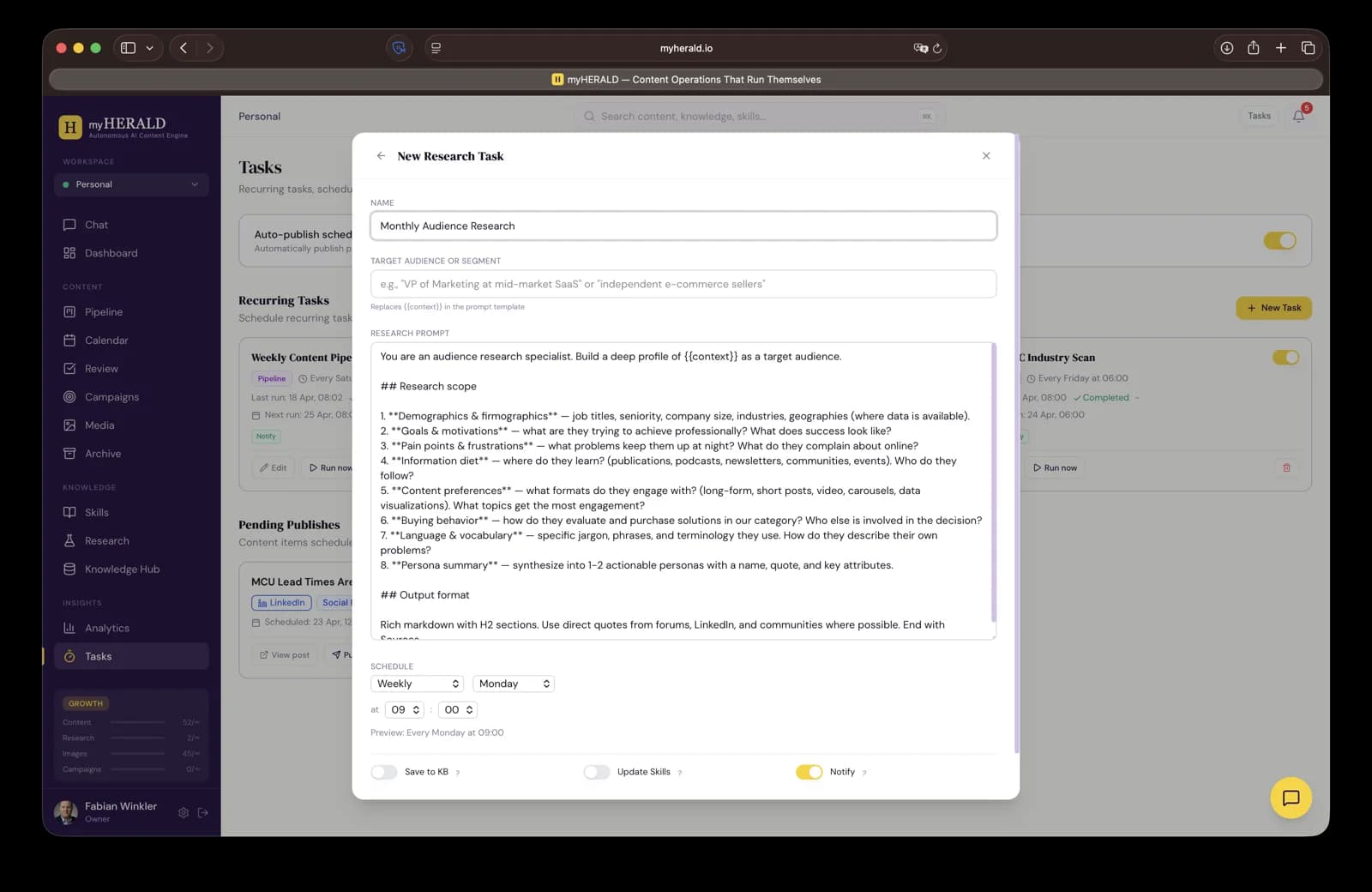Go back using the arrow in the New Research Task dialog
Image resolution: width=1372 pixels, height=892 pixels.
point(381,156)
